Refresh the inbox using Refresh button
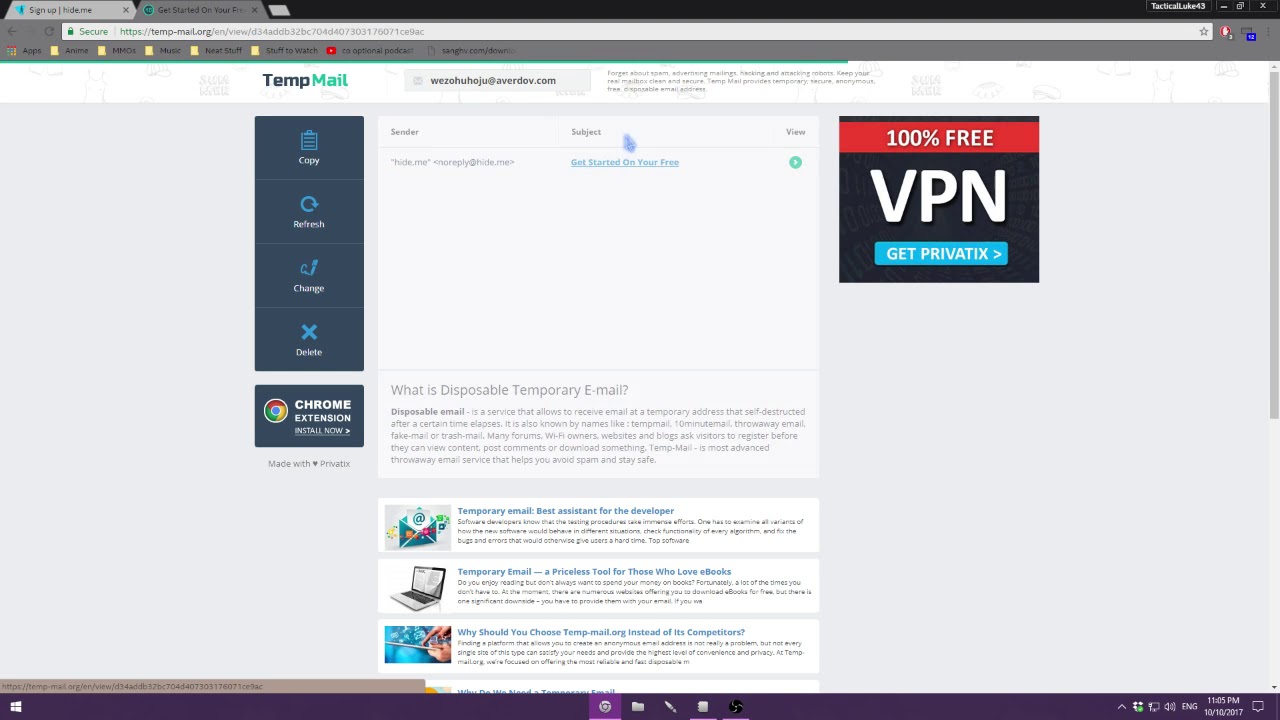 [309, 212]
